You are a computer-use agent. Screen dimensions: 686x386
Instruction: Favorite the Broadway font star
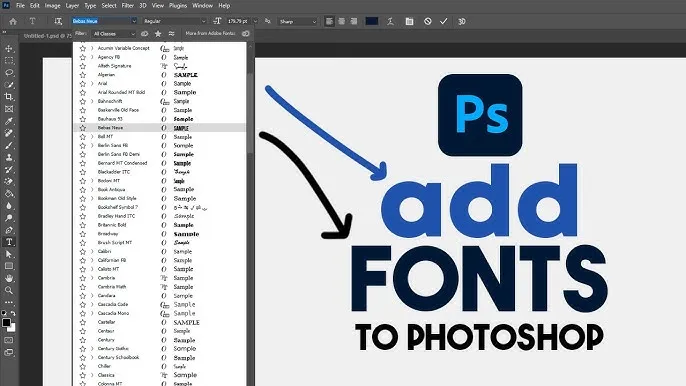[x=83, y=234]
